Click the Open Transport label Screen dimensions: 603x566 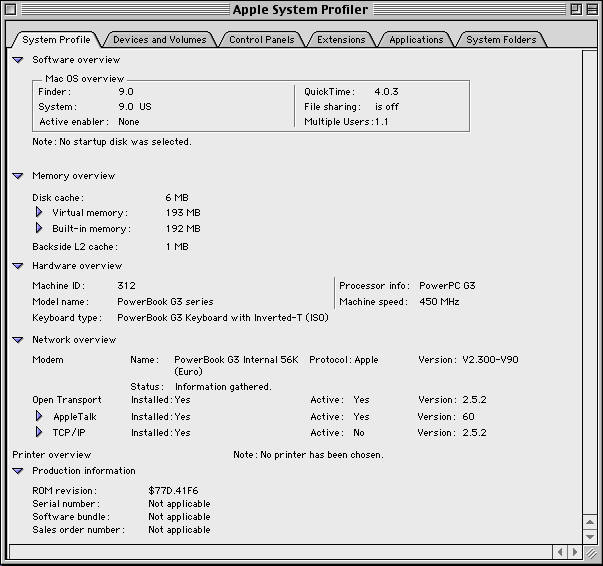[67, 400]
